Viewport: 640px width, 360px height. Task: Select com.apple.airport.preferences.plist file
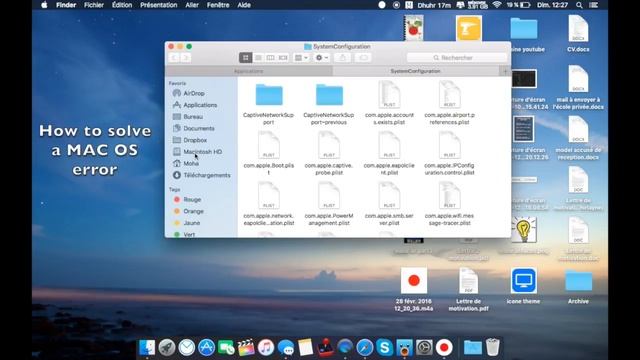coord(449,103)
